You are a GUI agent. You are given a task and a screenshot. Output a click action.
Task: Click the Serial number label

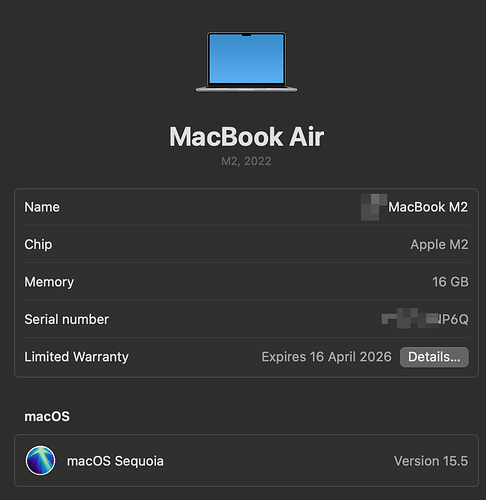67,319
